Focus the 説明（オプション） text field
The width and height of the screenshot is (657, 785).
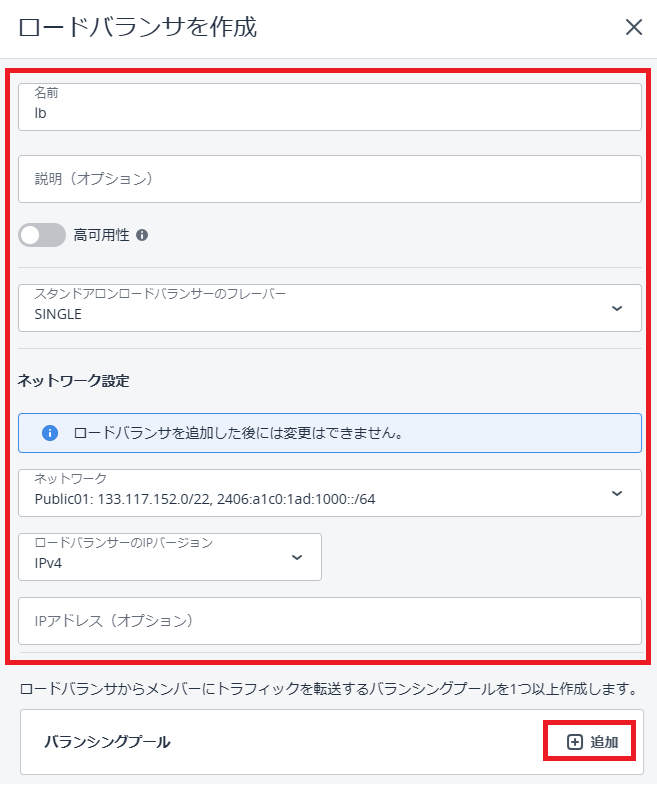tap(329, 179)
